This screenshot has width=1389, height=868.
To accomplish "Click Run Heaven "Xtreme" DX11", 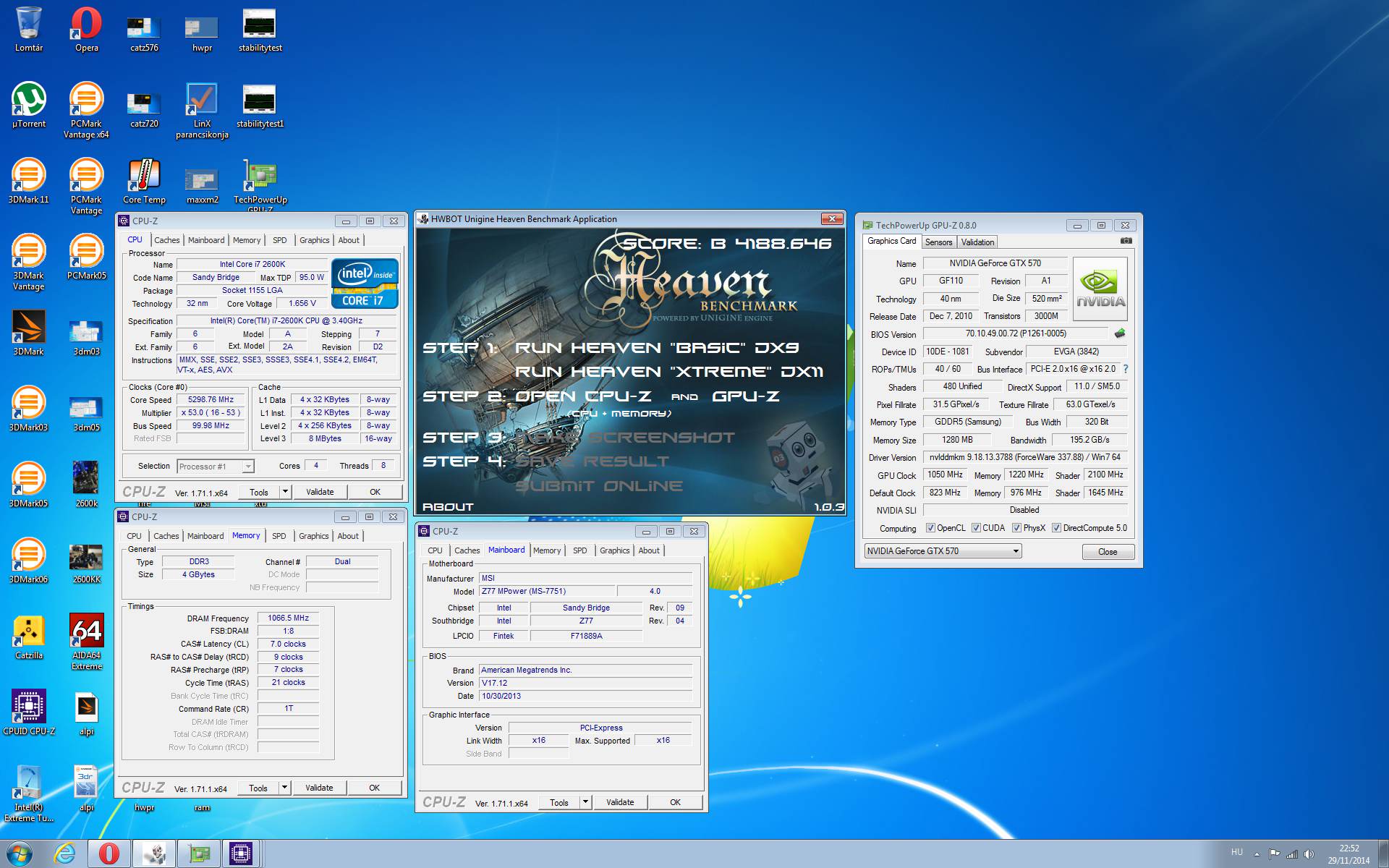I will (669, 372).
